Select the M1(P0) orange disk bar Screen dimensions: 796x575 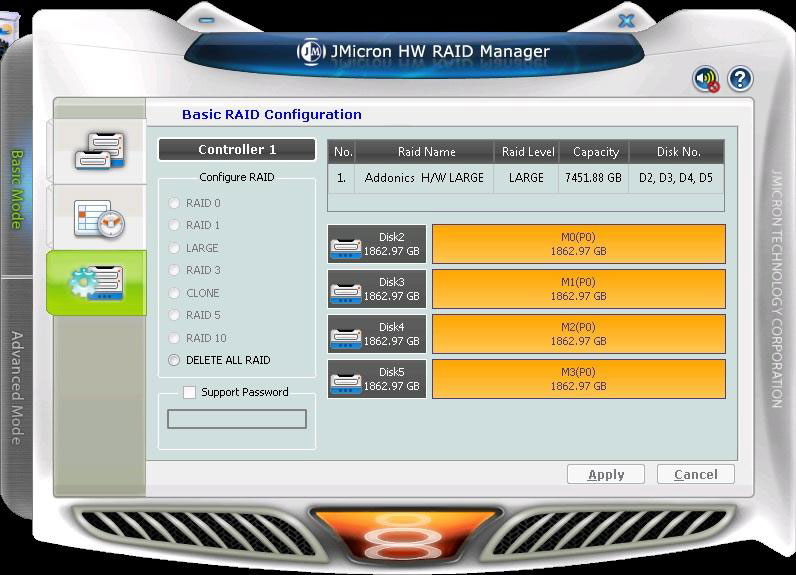point(579,289)
